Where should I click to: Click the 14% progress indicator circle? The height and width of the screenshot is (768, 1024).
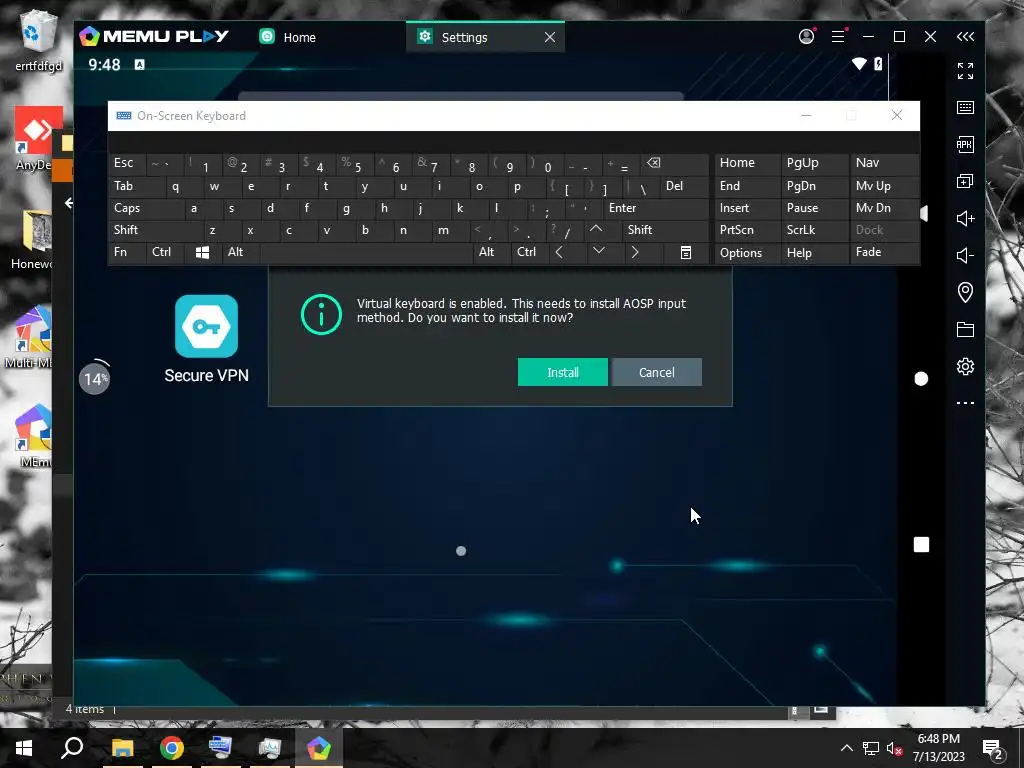point(95,377)
